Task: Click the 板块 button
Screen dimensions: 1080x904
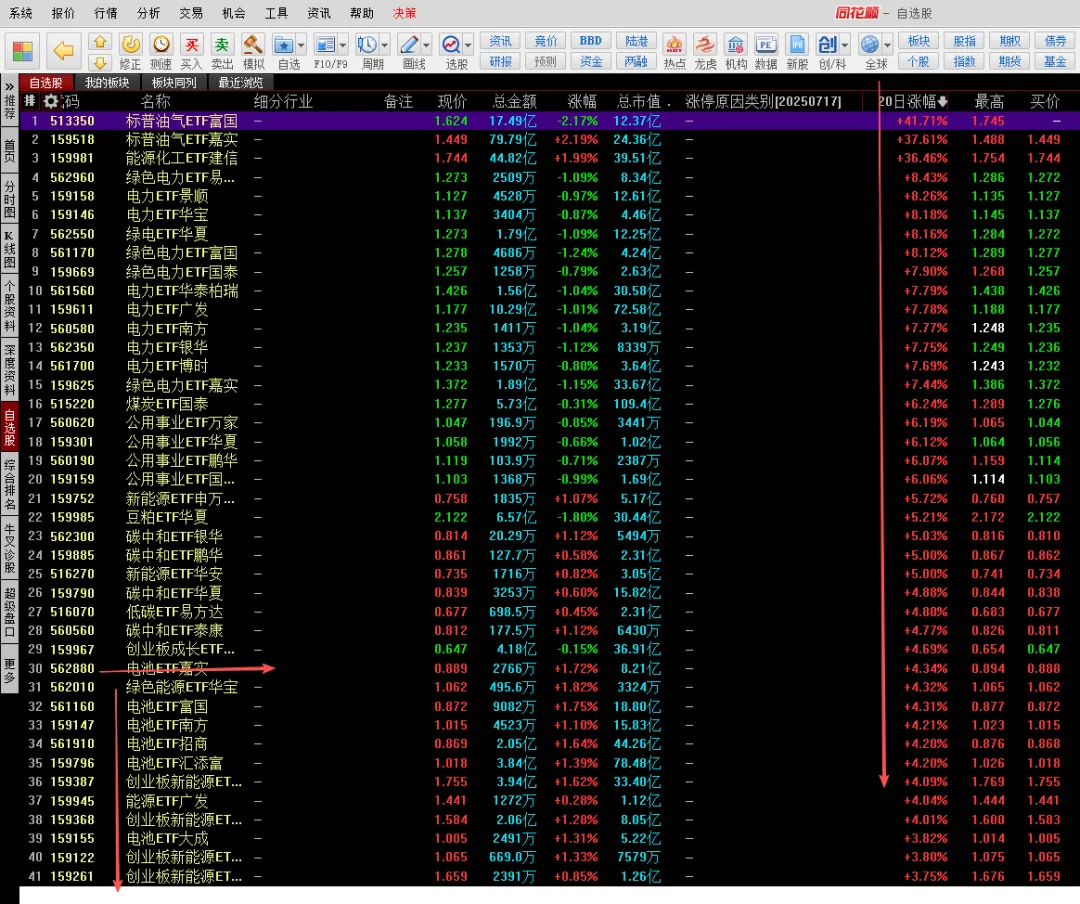Action: click(x=918, y=41)
